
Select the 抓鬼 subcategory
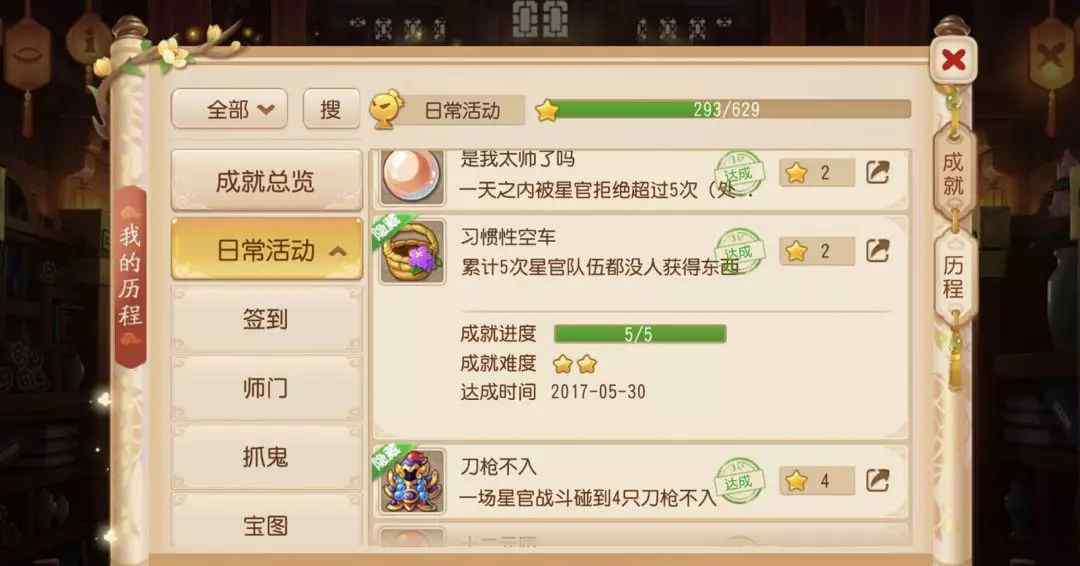[267, 457]
